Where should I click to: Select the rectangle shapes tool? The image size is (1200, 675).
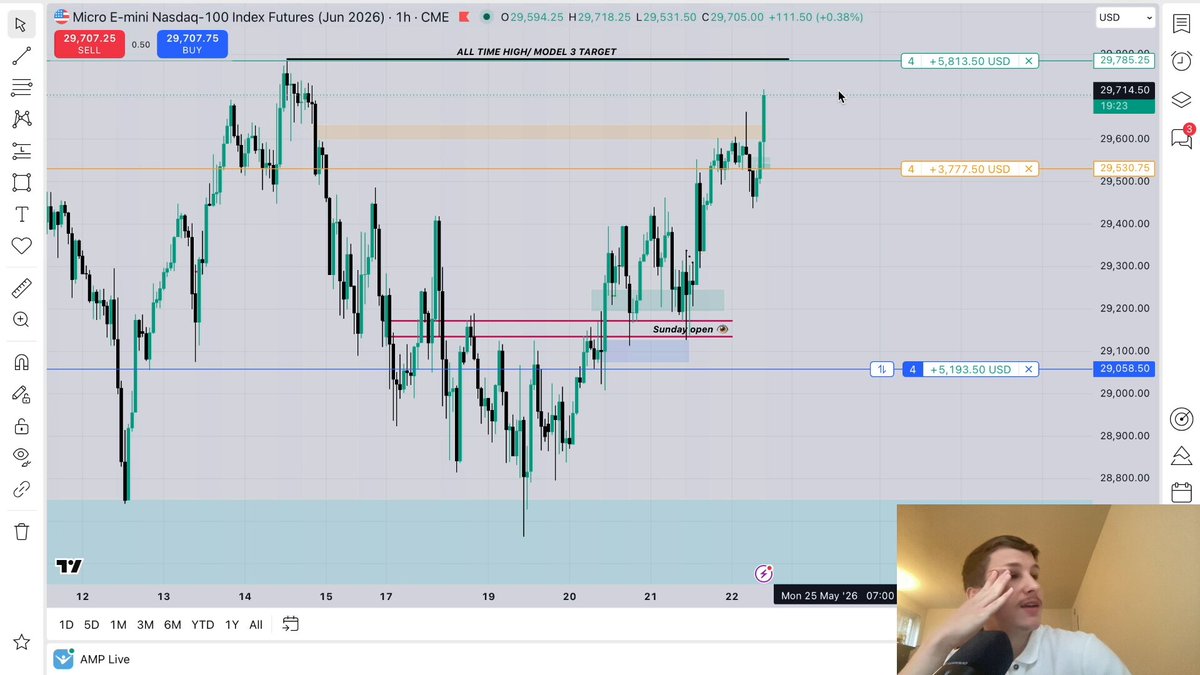21,182
